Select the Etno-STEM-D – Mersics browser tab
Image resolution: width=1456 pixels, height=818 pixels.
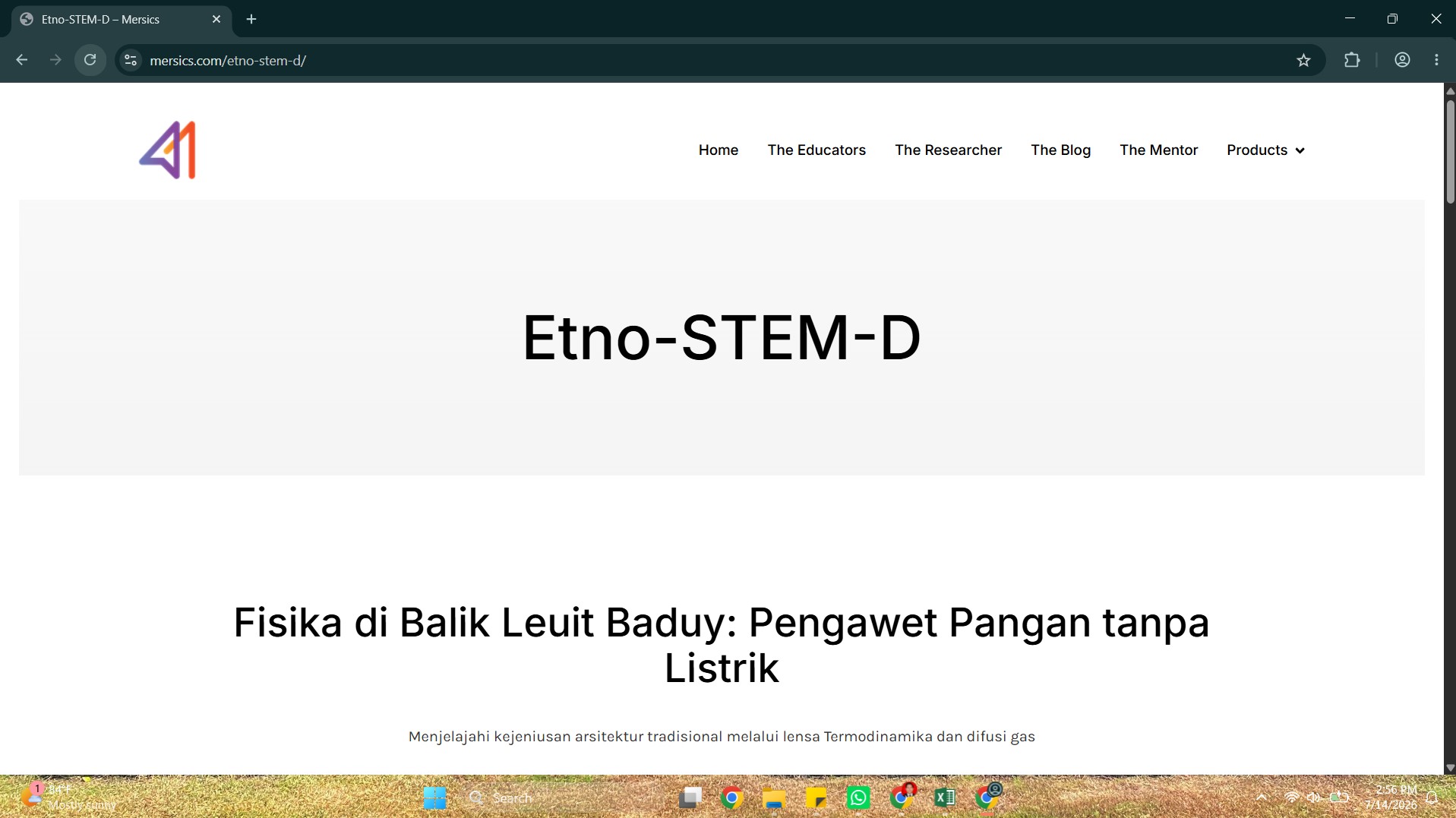click(122, 19)
